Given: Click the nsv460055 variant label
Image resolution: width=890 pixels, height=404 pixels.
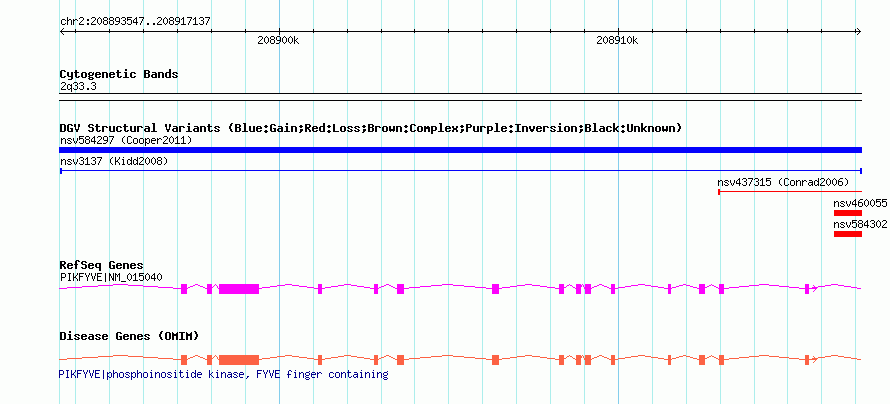Looking at the screenshot, I should click(860, 203).
